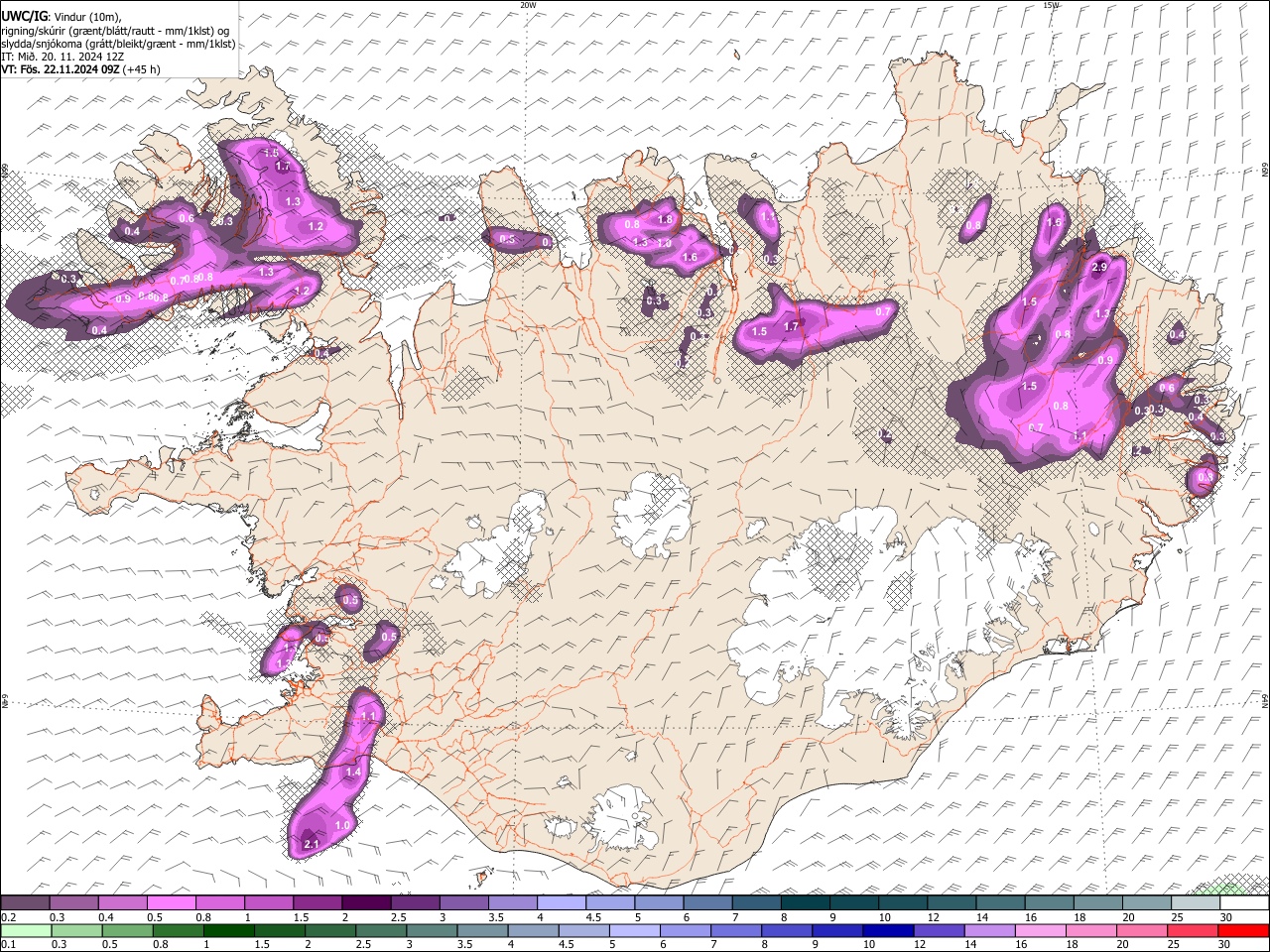Select the dark green rain swatch between 1 and 1.5
This screenshot has height=952, width=1270.
click(229, 930)
